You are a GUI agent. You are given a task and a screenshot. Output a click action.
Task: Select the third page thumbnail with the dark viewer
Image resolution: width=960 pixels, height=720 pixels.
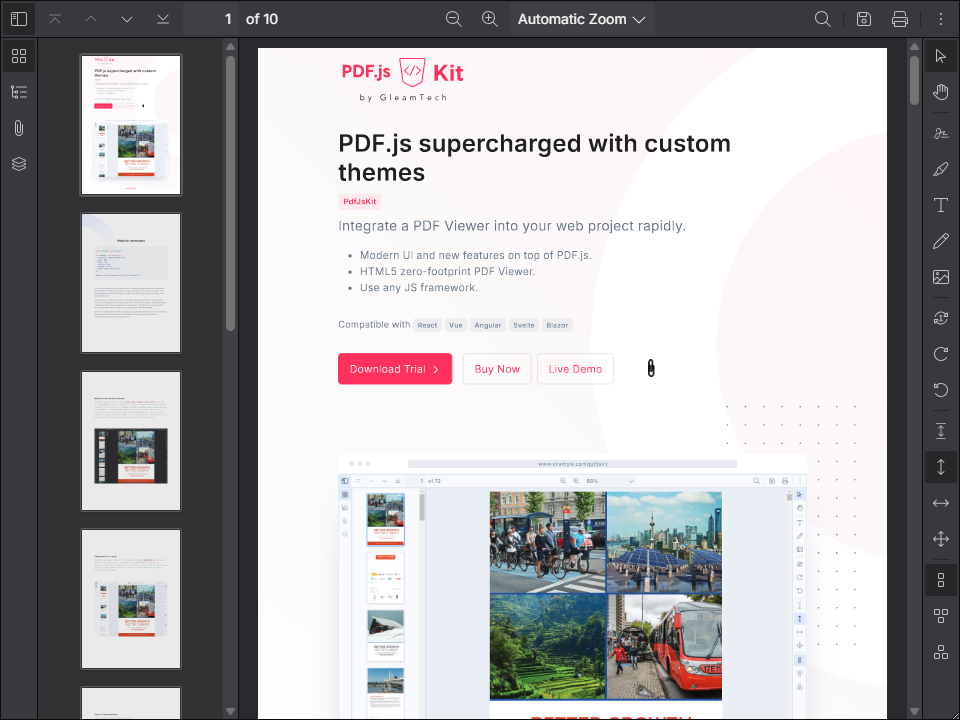[x=131, y=441]
